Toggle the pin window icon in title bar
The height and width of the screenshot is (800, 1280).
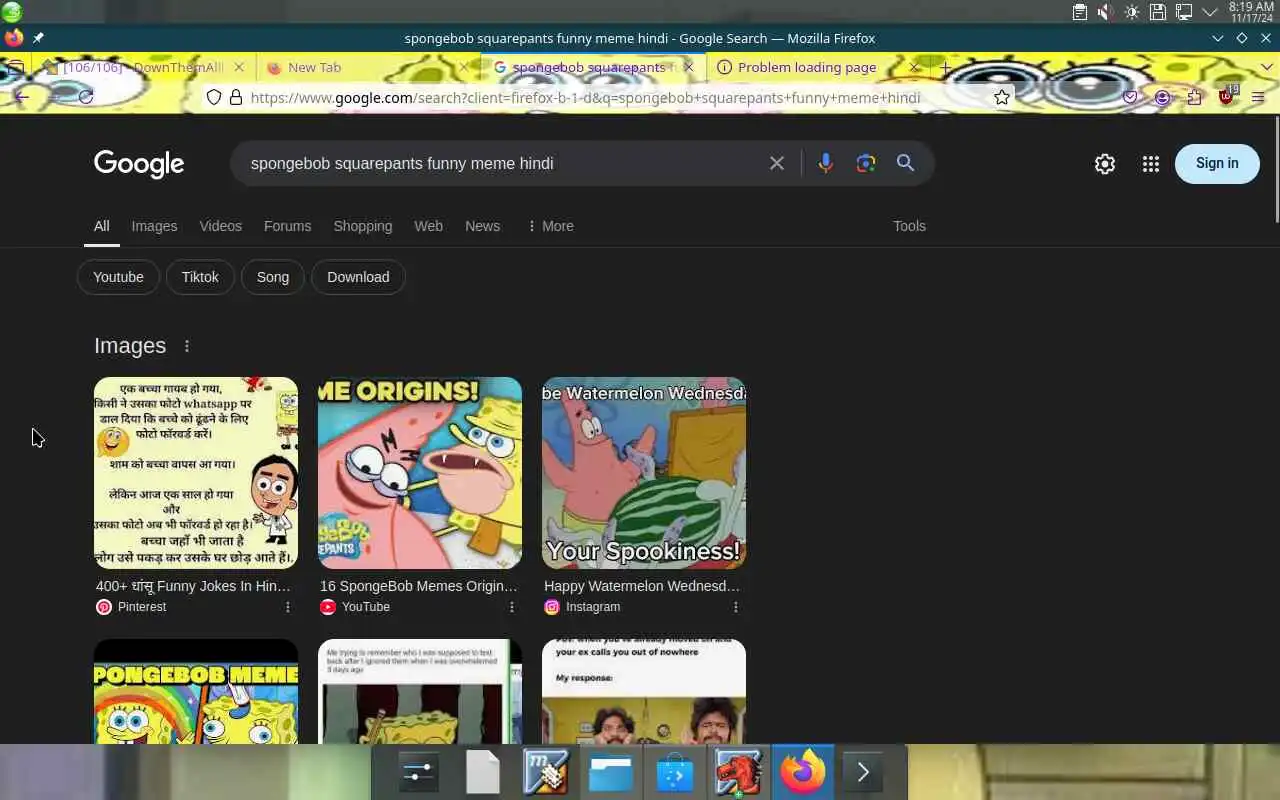click(x=38, y=38)
